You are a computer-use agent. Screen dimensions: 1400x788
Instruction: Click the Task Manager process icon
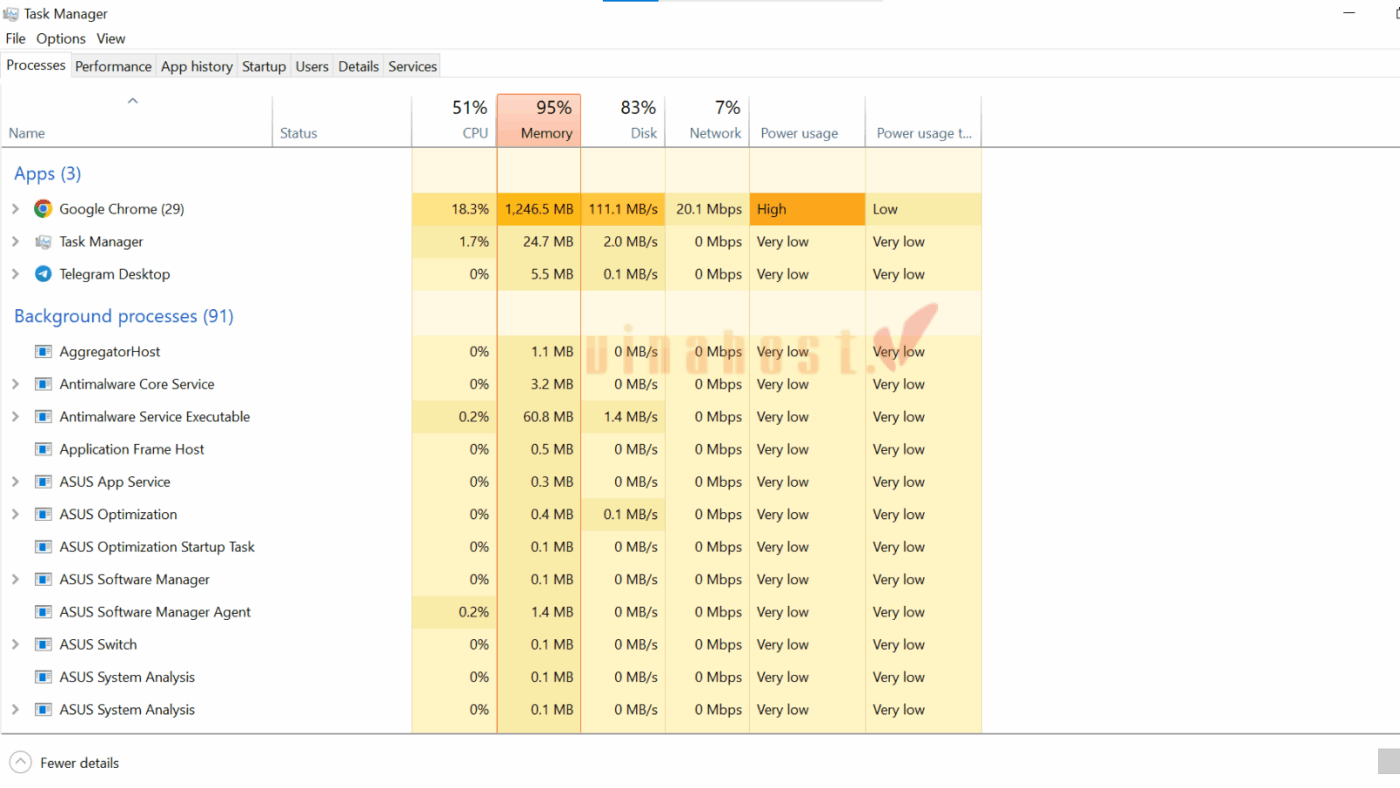click(x=43, y=242)
